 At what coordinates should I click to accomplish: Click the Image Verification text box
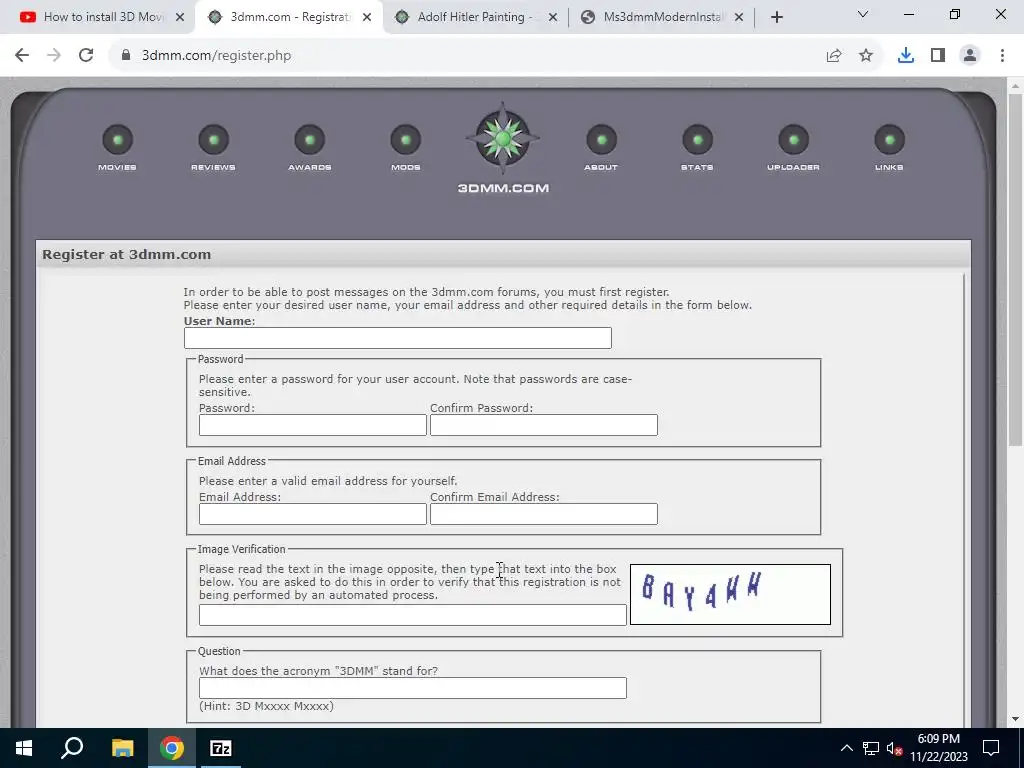[x=413, y=615]
